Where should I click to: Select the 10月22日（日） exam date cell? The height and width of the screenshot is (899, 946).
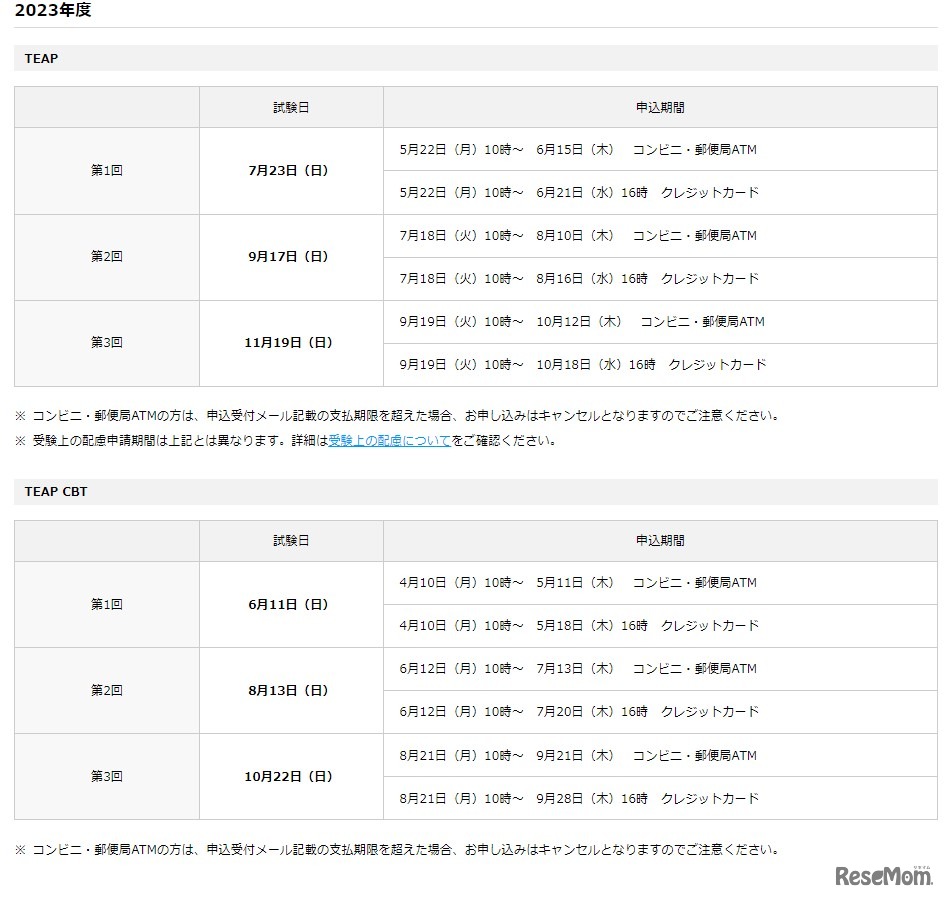(291, 777)
